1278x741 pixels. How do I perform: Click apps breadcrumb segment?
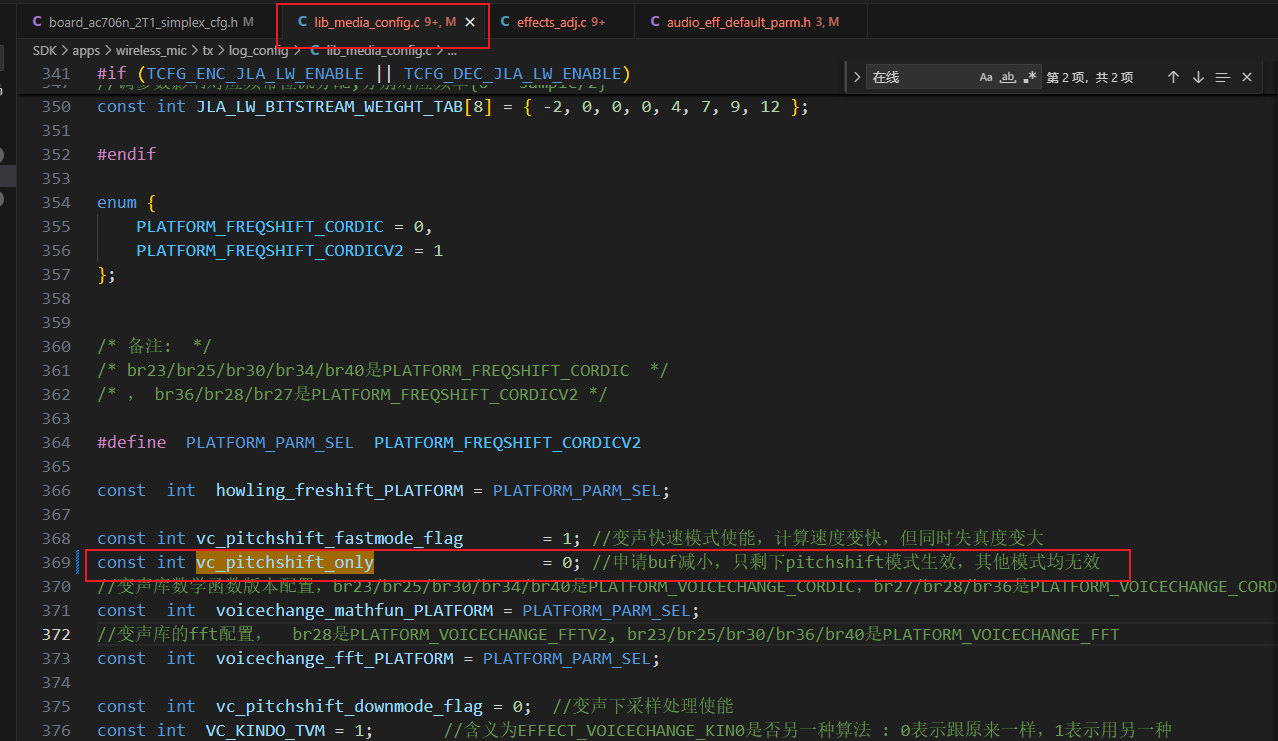click(86, 50)
